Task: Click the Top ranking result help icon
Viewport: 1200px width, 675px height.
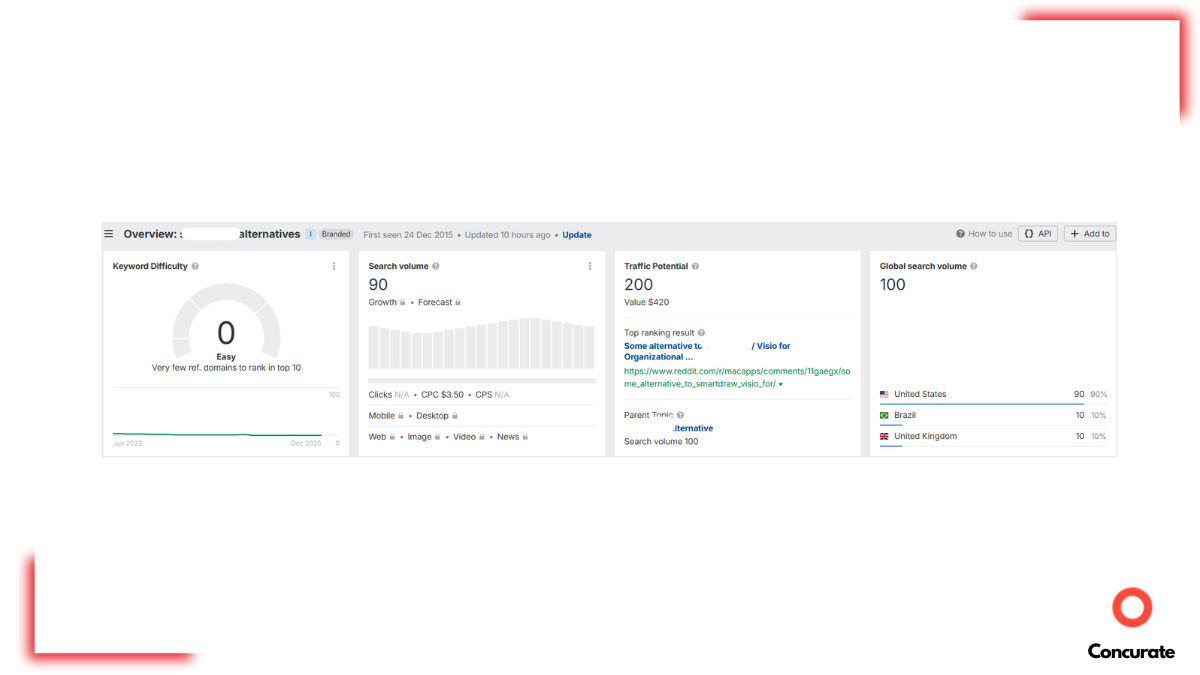Action: [702, 333]
